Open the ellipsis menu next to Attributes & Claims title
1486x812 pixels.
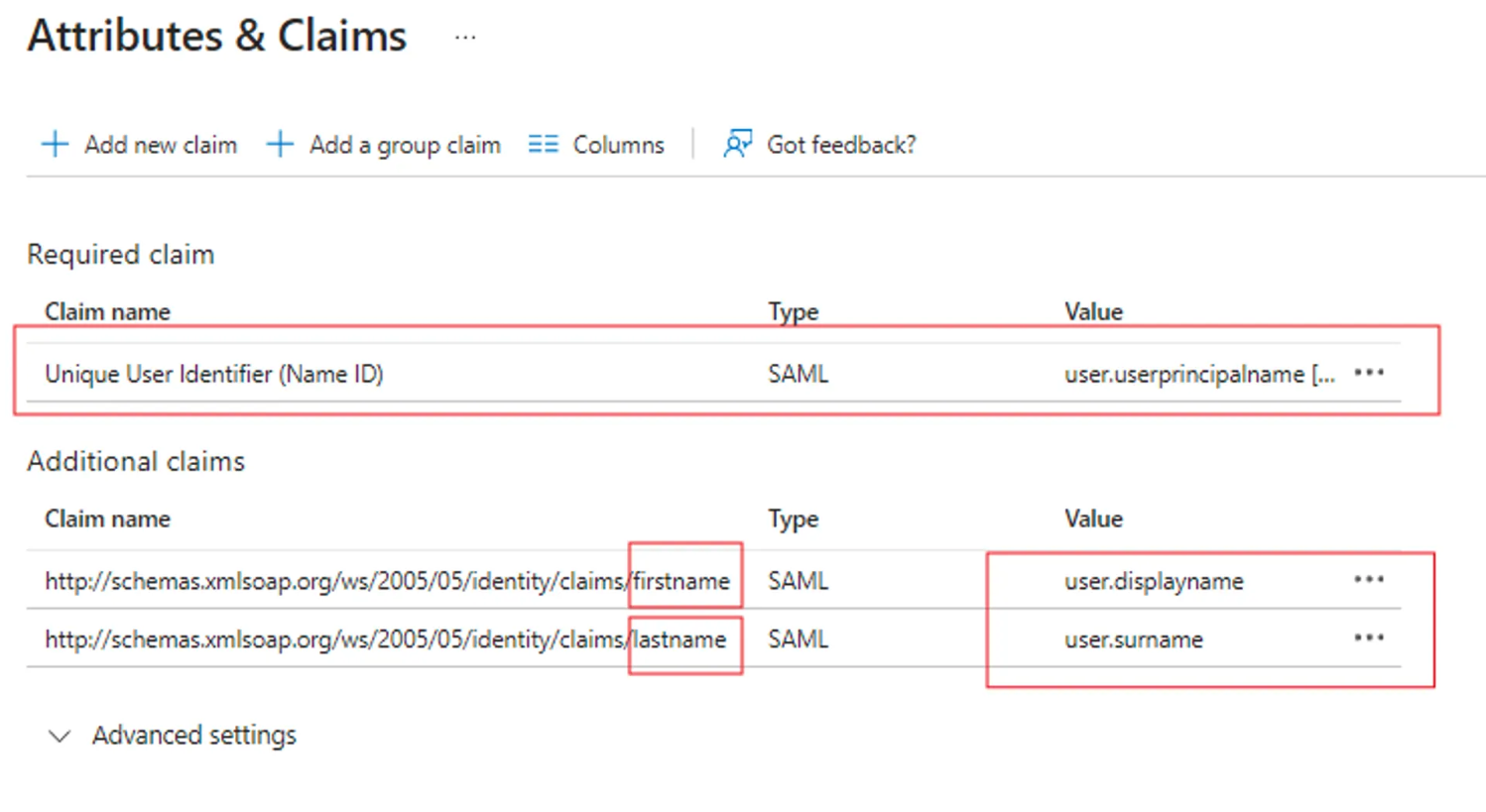464,38
